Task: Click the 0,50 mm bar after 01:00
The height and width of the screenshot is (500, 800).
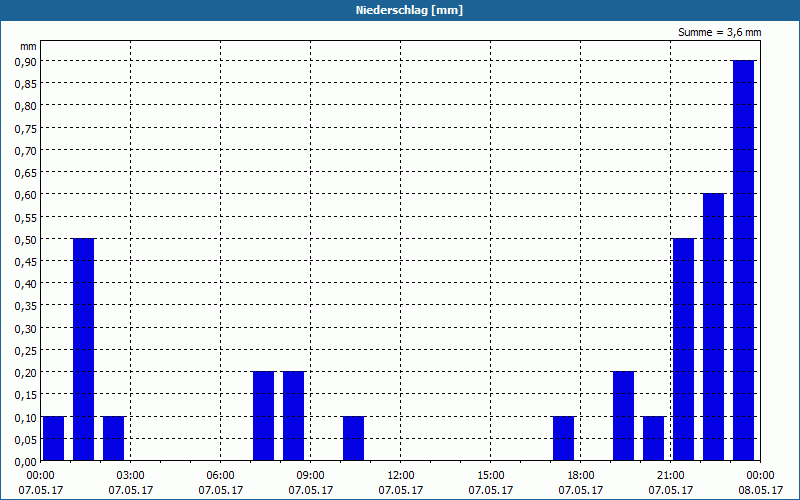Action: (x=83, y=349)
